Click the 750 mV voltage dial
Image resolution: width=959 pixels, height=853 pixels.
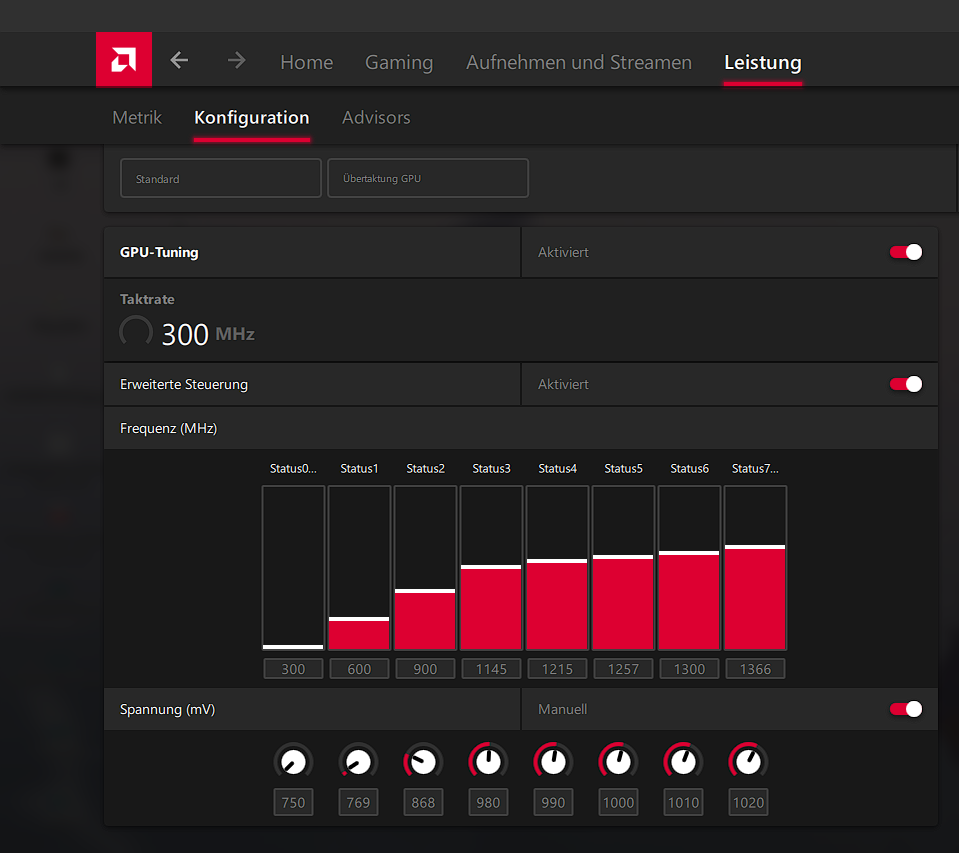(x=293, y=761)
